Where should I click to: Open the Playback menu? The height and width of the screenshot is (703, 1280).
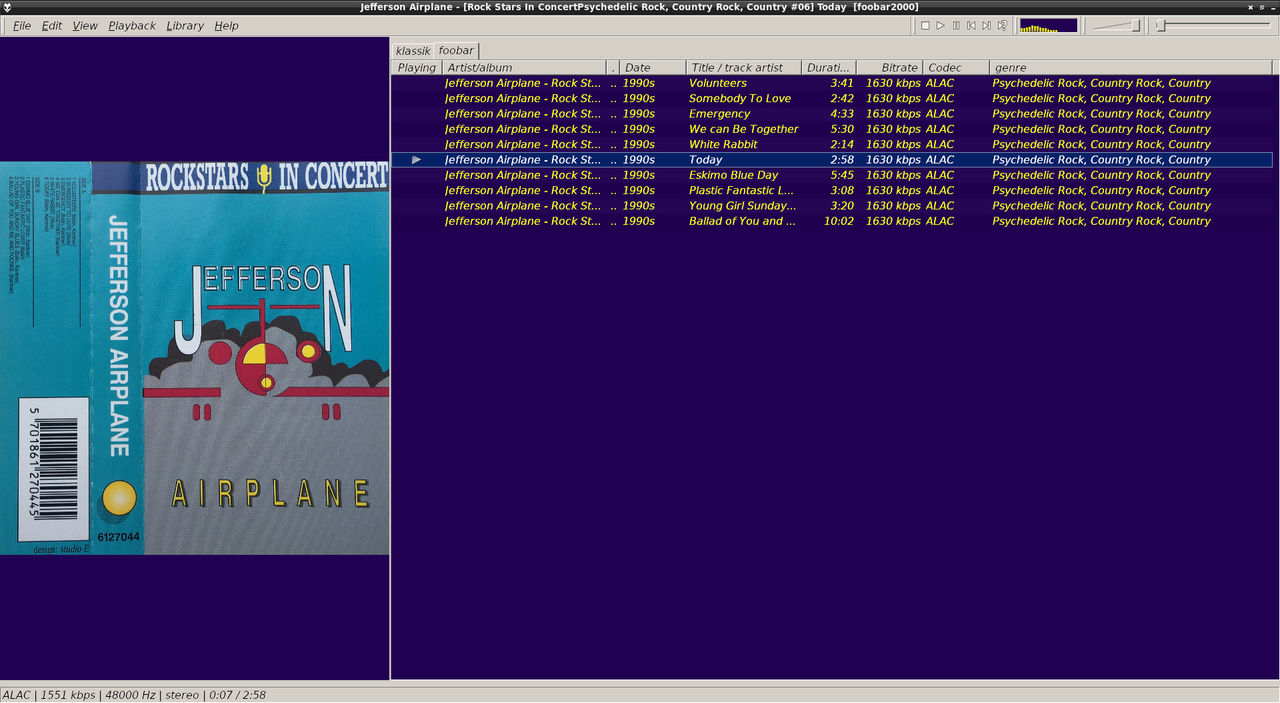(x=132, y=25)
